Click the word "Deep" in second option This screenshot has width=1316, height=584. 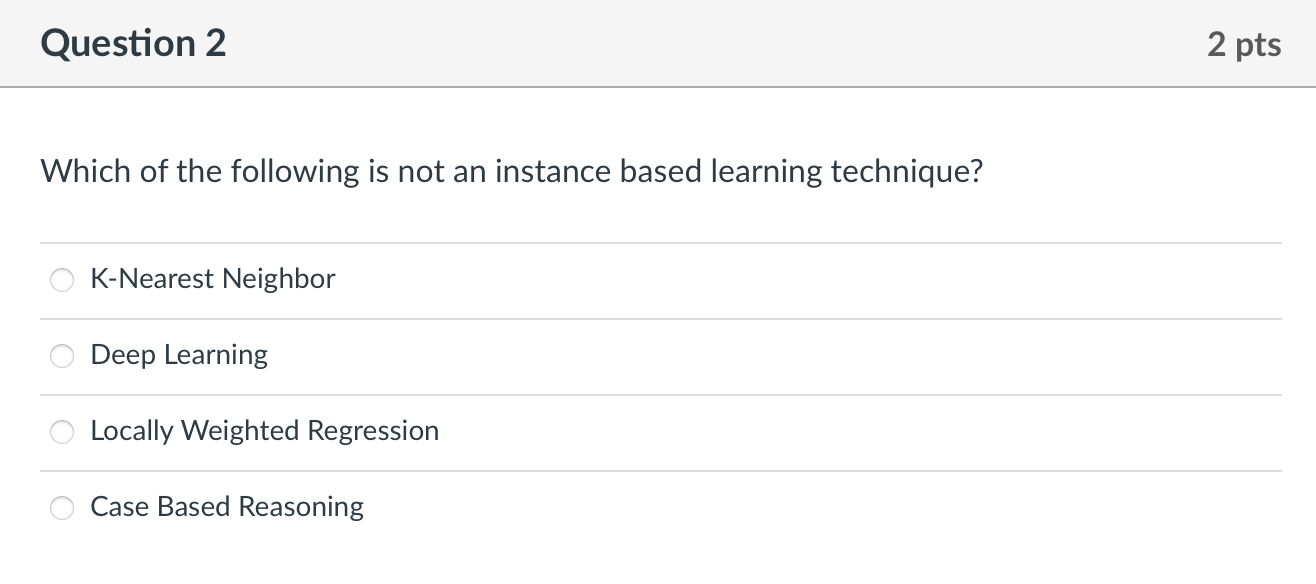coord(123,355)
